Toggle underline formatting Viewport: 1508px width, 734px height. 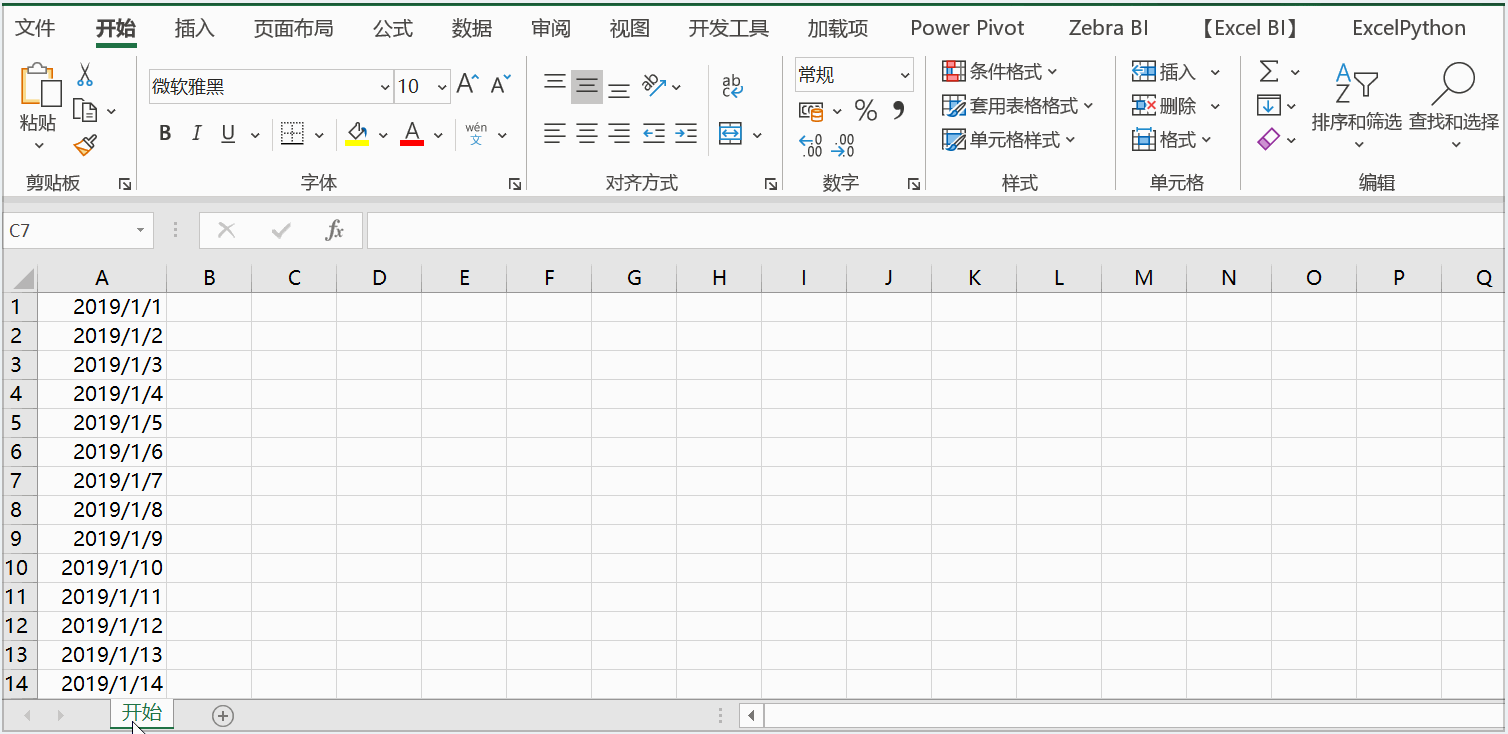click(x=228, y=133)
